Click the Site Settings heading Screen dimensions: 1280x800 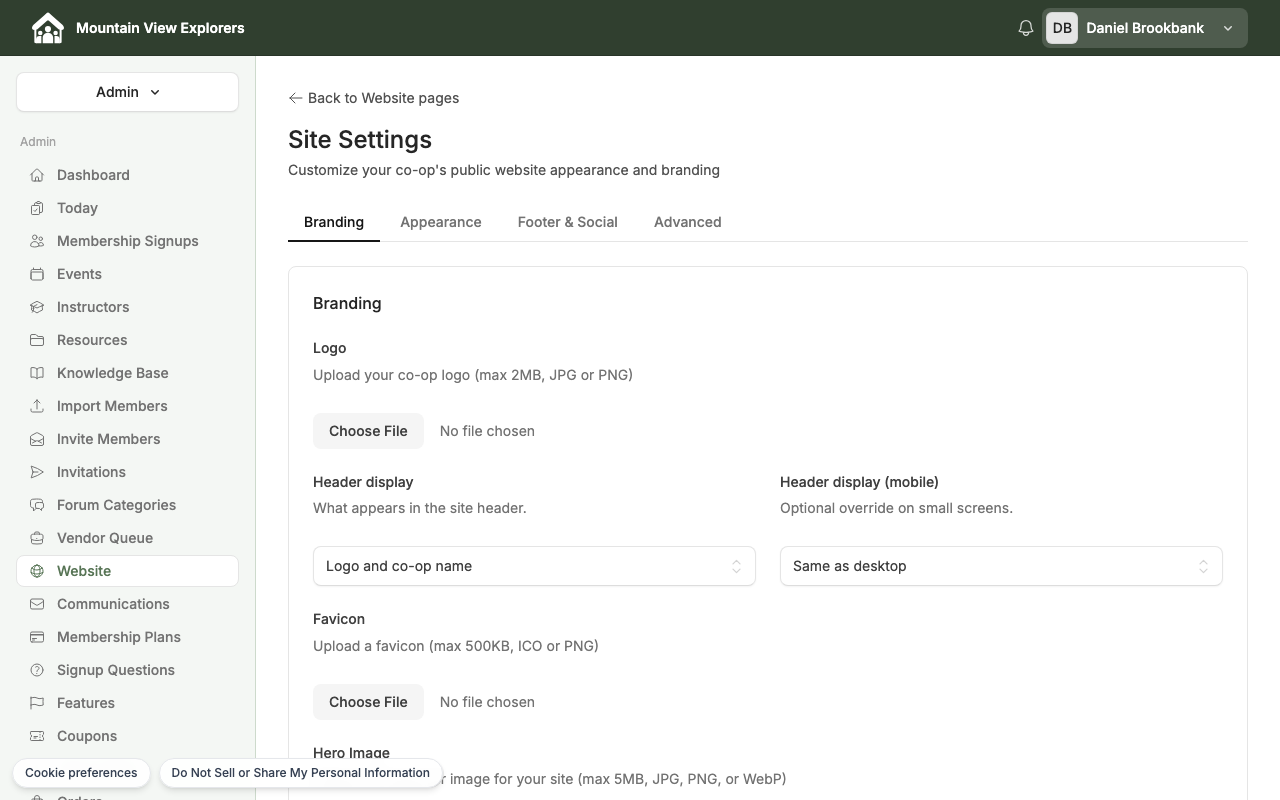pos(360,140)
